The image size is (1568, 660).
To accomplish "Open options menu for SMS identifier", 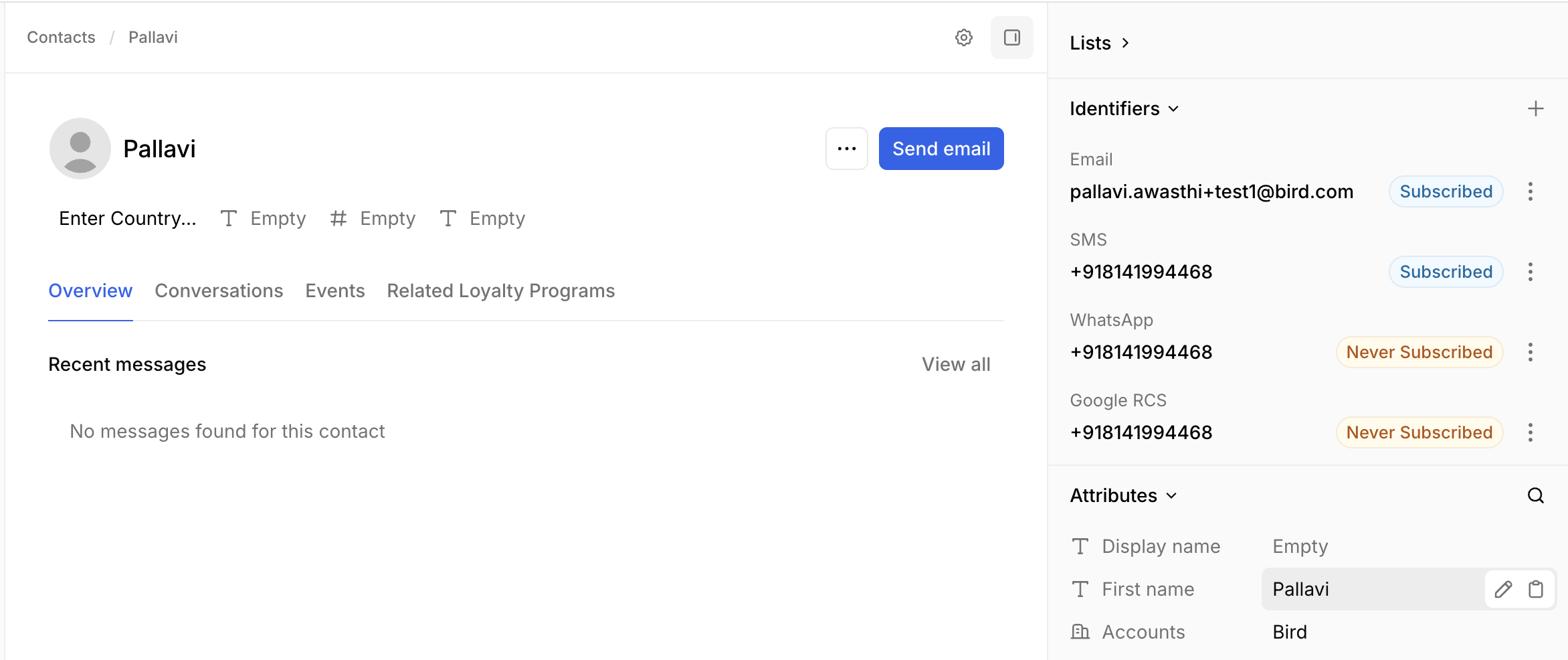I will coord(1530,272).
